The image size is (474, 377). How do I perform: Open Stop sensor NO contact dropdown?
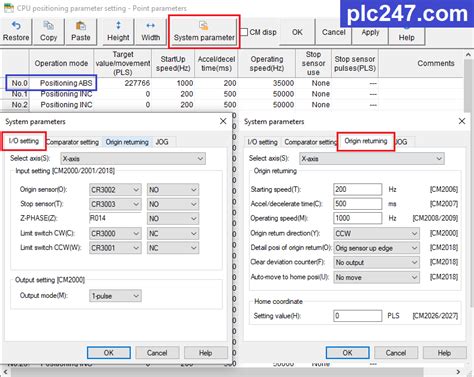pos(173,204)
